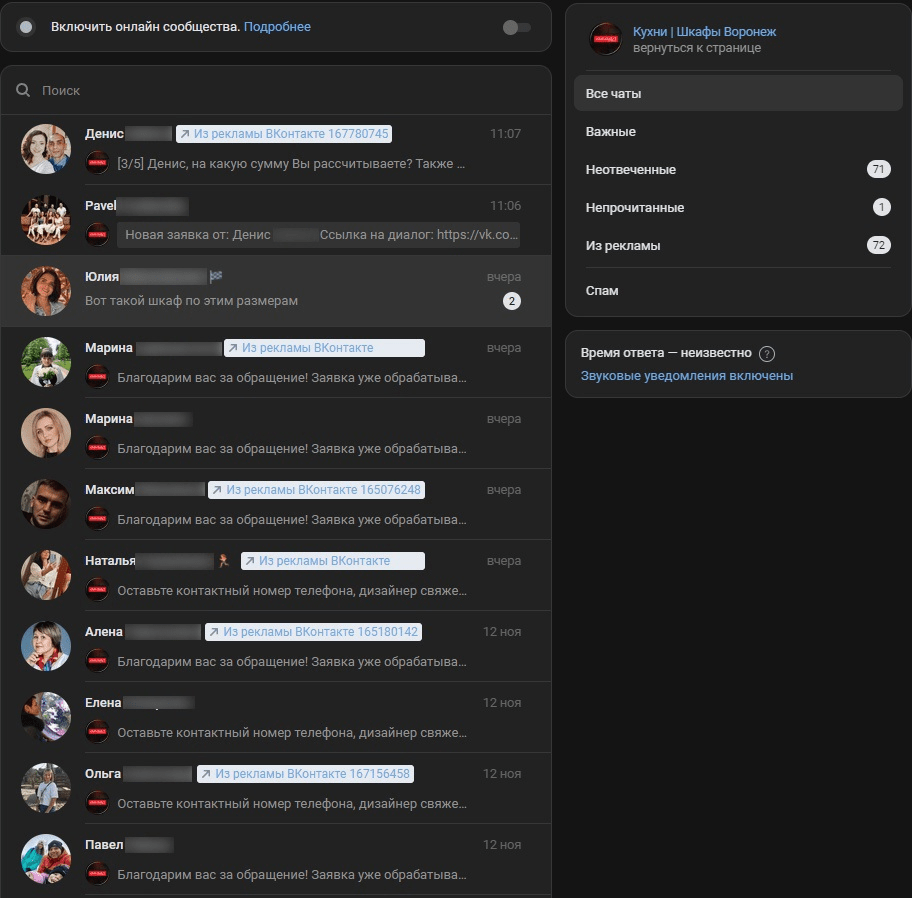The image size is (912, 898).
Task: Open Ольга's avatar thumbnail
Action: tap(46, 787)
